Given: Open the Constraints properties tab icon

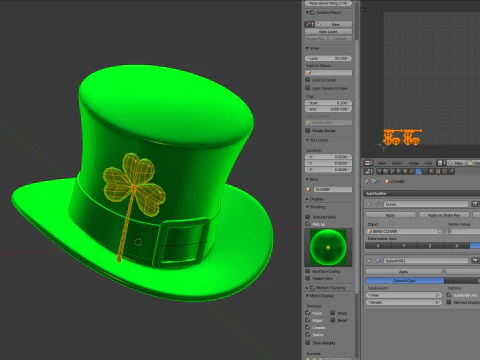Looking at the screenshot, I should tap(412, 171).
